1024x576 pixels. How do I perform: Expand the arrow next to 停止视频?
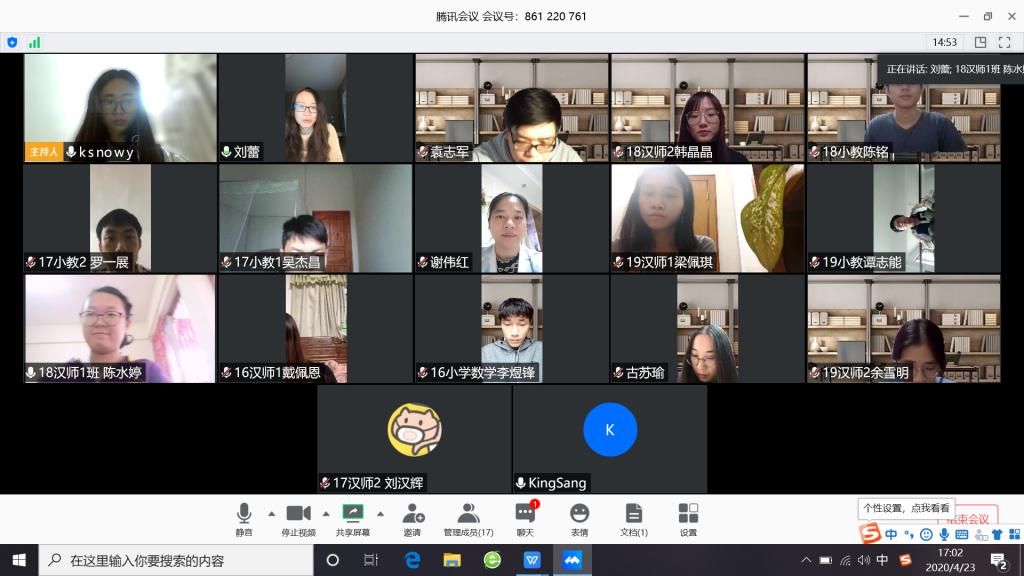pyautogui.click(x=325, y=514)
